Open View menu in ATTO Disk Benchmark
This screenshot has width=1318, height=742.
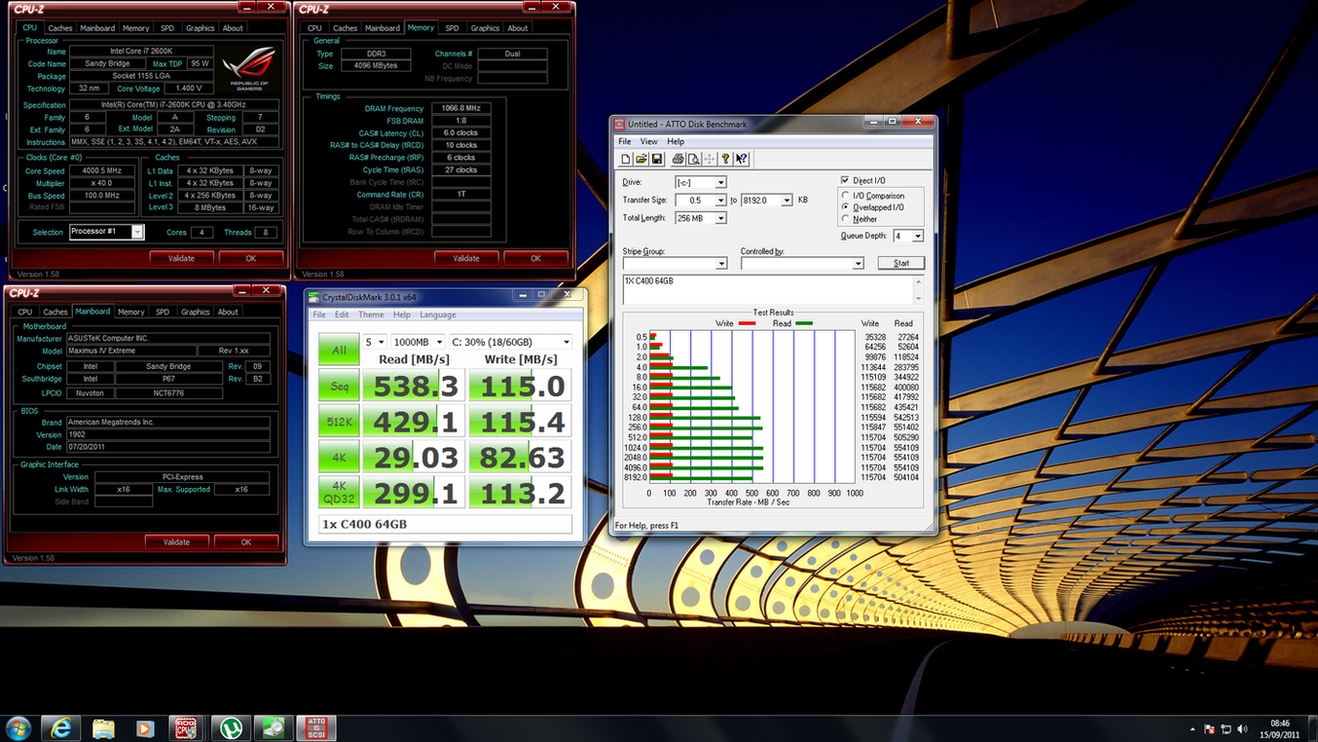(x=649, y=142)
